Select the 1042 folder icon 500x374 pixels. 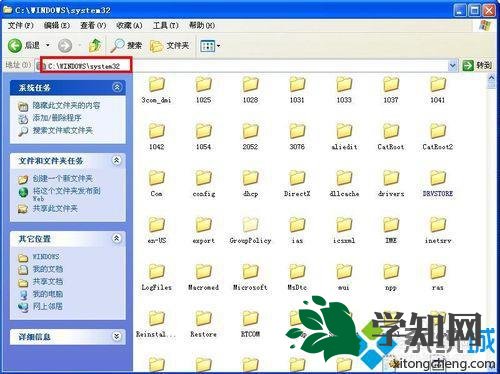[x=157, y=131]
